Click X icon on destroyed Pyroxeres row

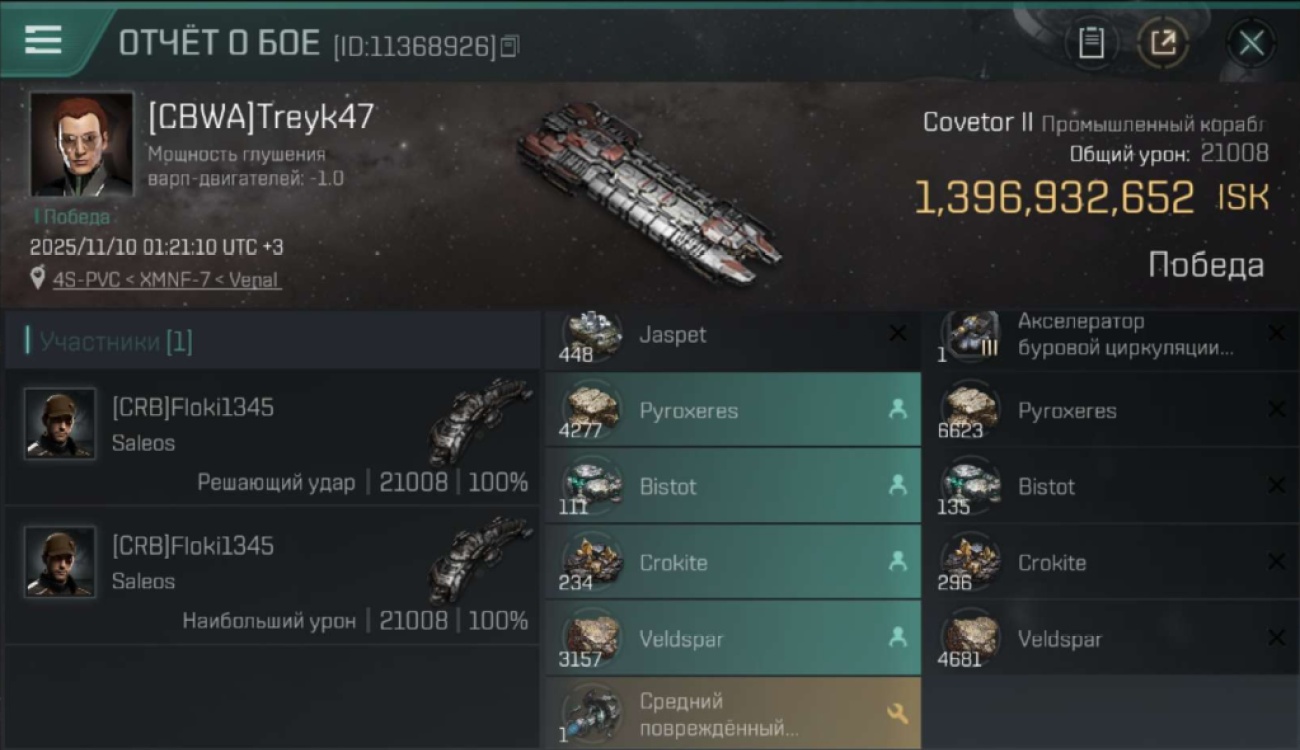(1275, 410)
